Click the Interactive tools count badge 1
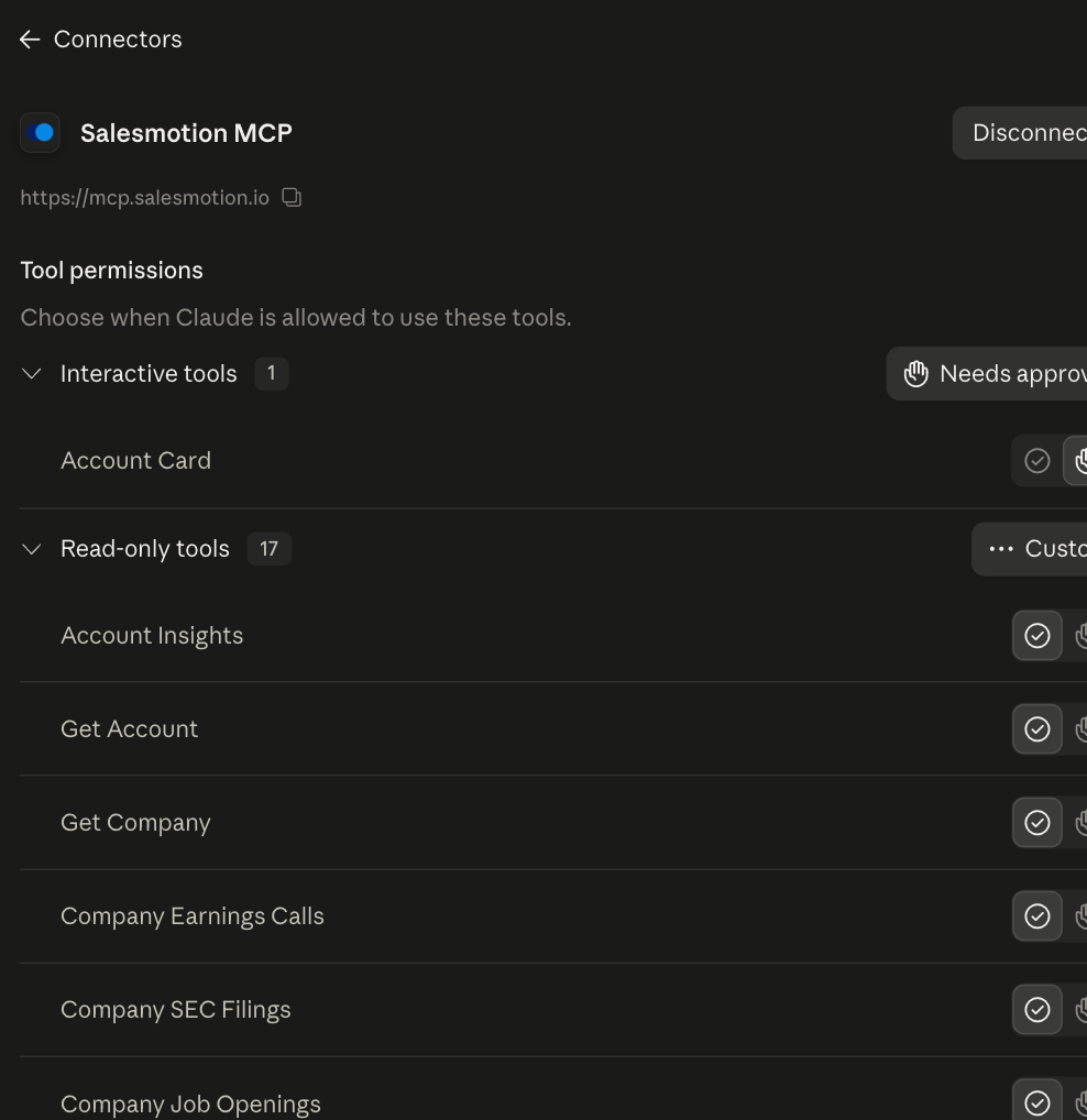 pos(271,374)
